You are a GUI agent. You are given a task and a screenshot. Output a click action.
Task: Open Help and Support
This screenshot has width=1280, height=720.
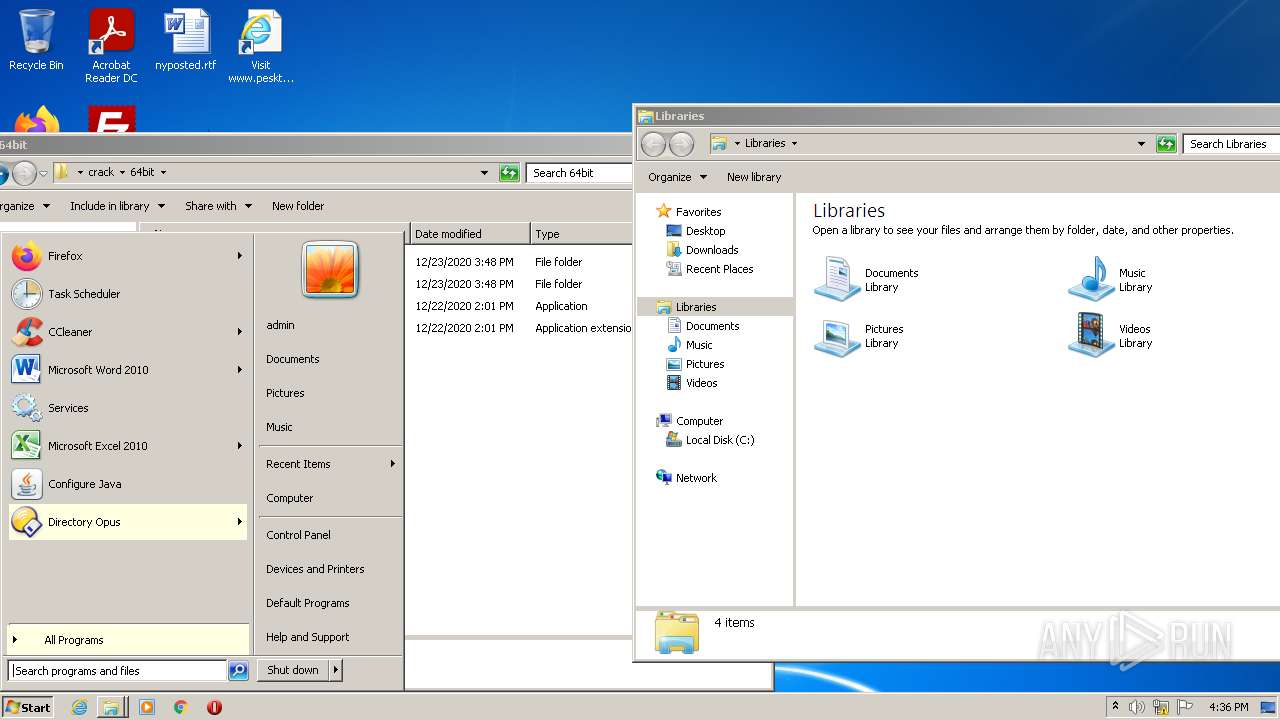308,637
